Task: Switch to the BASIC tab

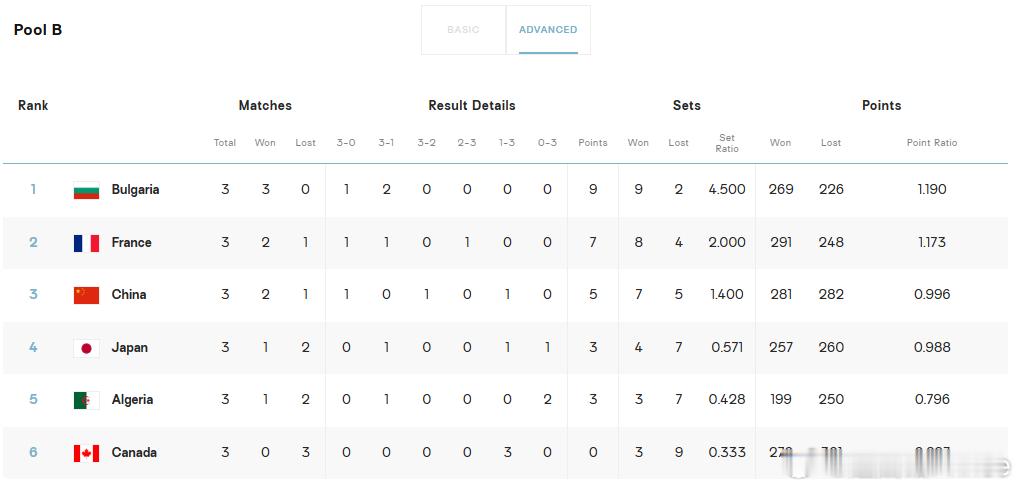Action: [x=463, y=30]
